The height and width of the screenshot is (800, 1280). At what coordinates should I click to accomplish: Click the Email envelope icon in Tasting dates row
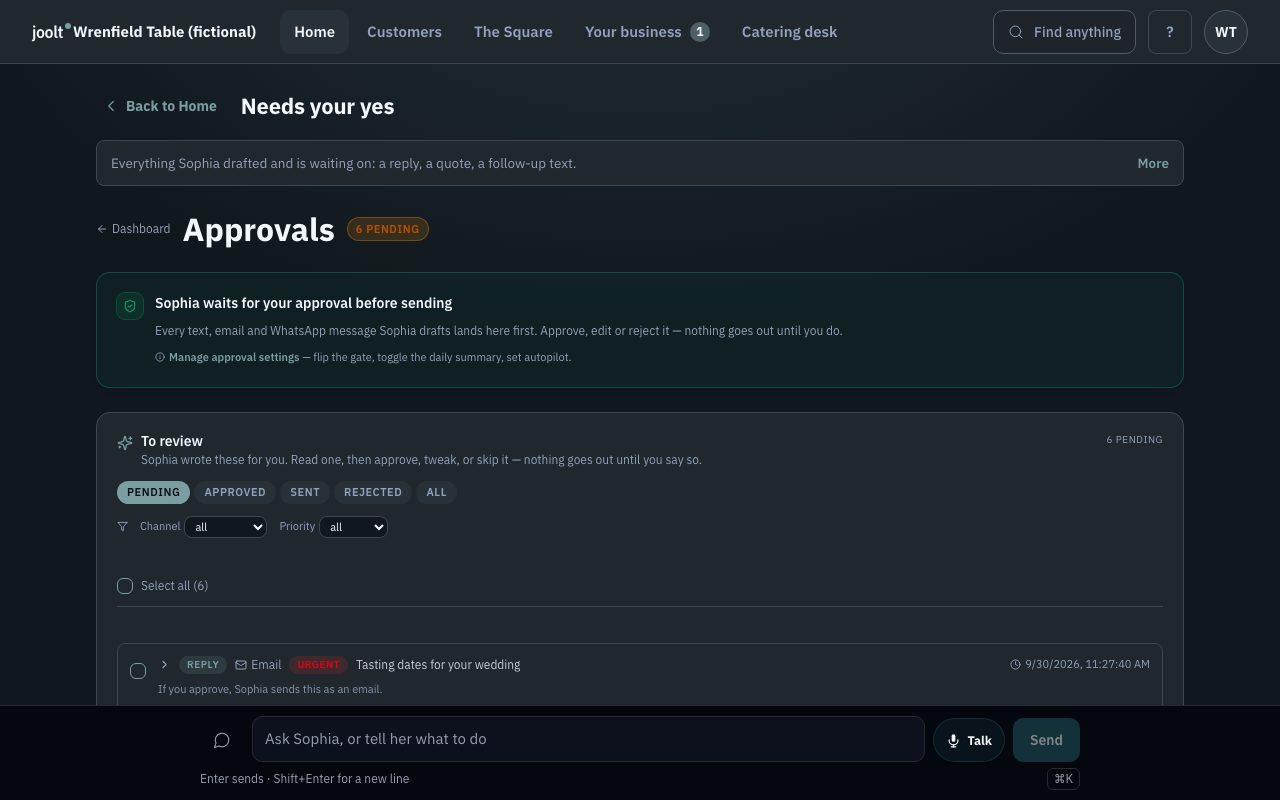pyautogui.click(x=241, y=665)
